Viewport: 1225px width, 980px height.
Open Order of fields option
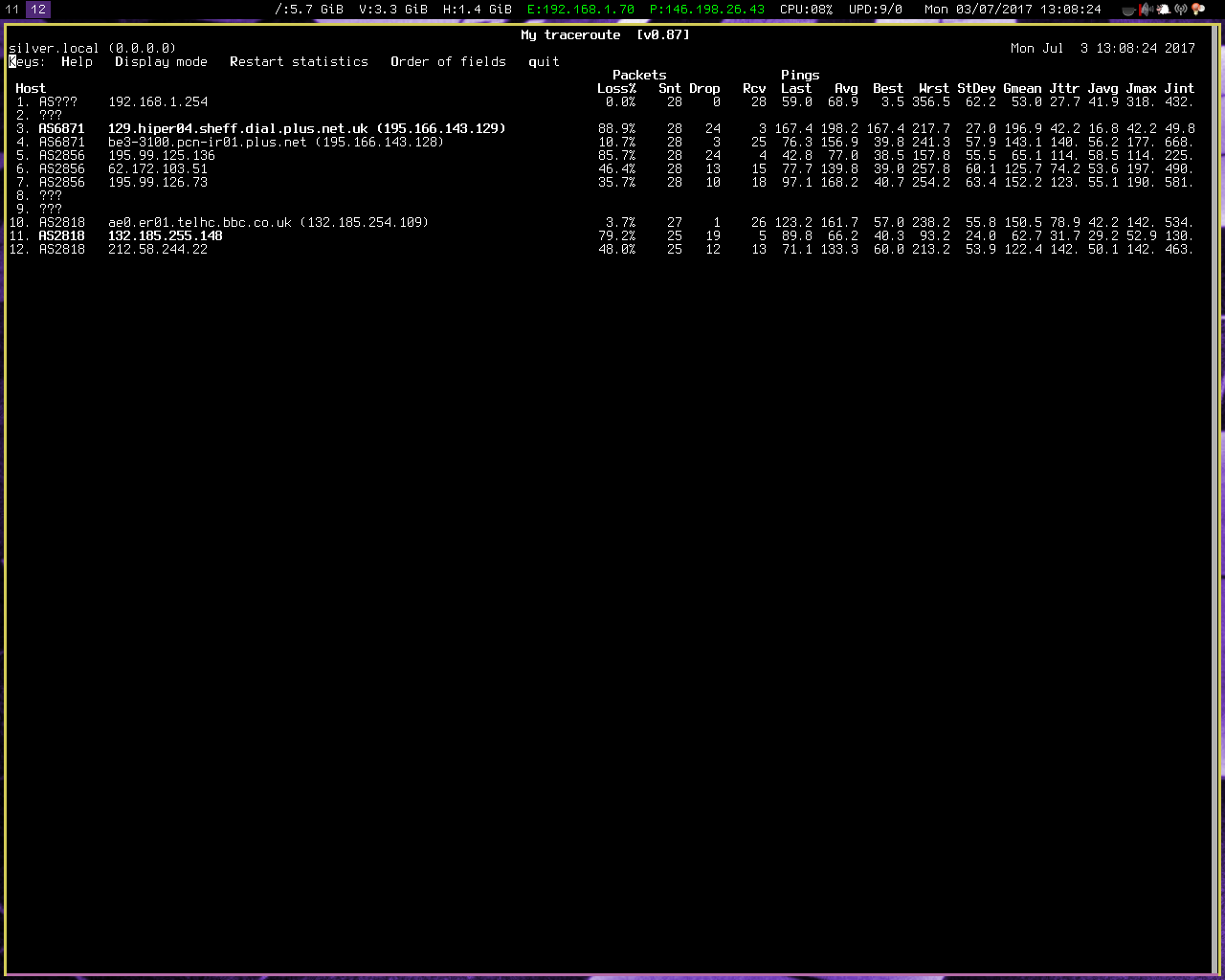click(x=448, y=61)
